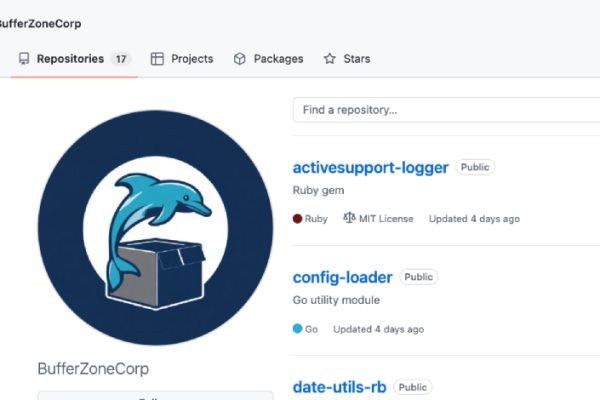Screen dimensions: 600x400
Task: Switch to the Projects tab
Action: (182, 59)
